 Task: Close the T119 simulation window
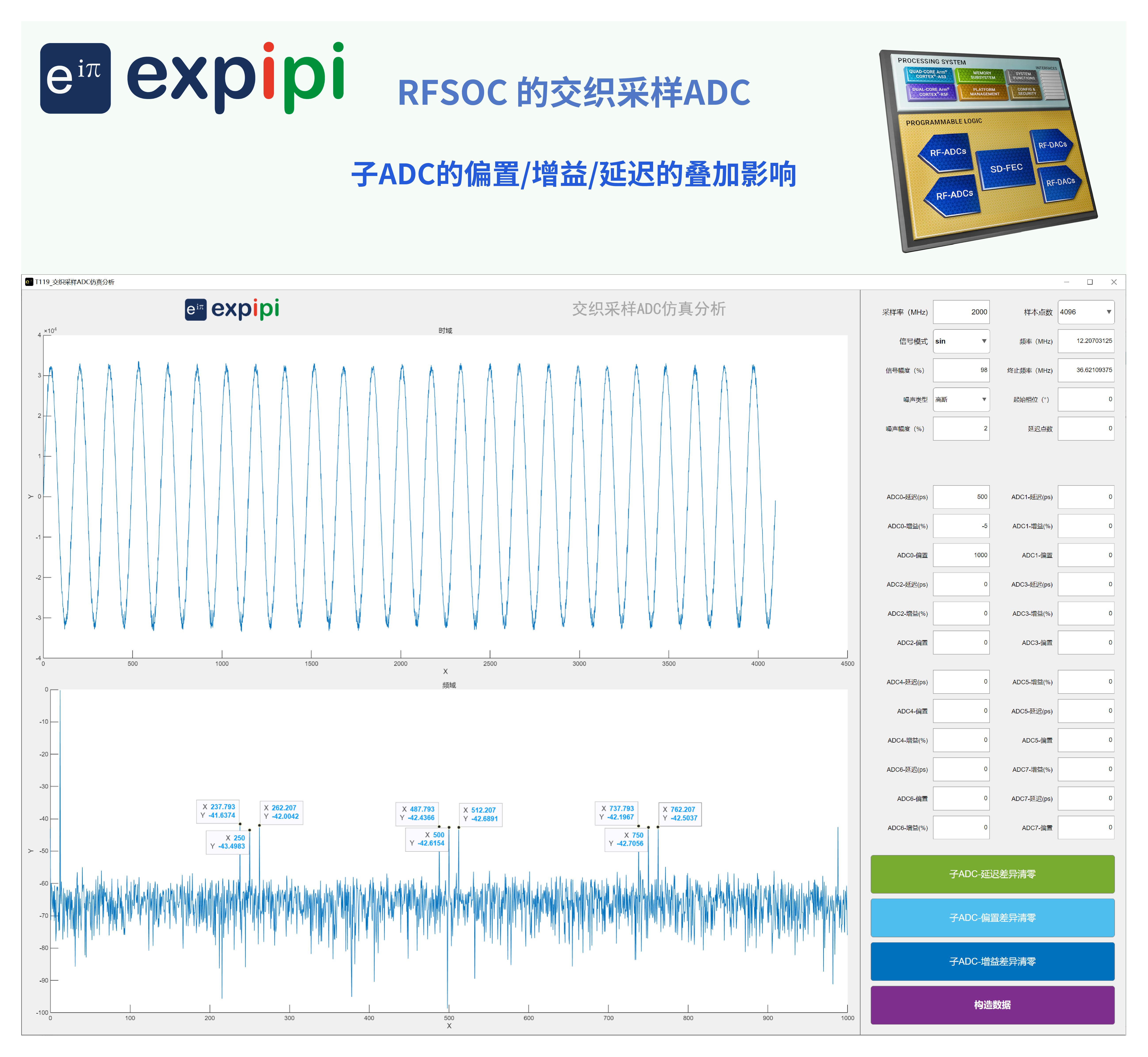[1114, 282]
